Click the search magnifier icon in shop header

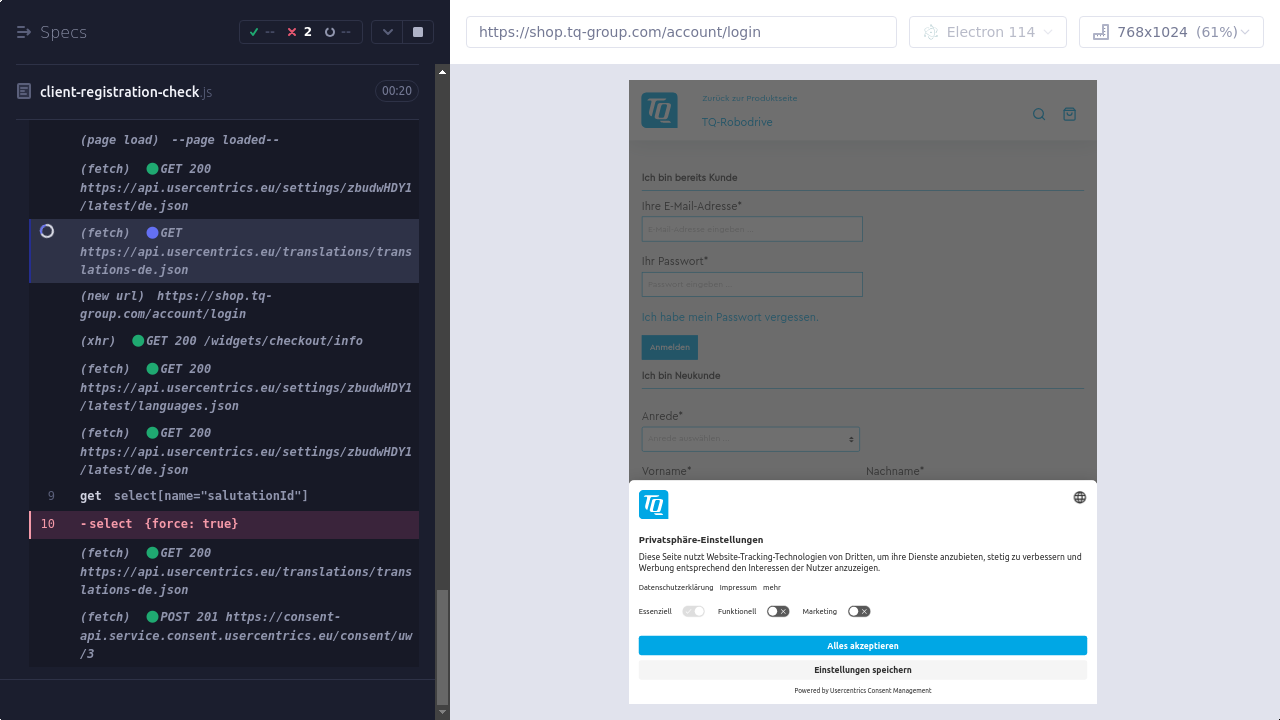pos(1039,114)
